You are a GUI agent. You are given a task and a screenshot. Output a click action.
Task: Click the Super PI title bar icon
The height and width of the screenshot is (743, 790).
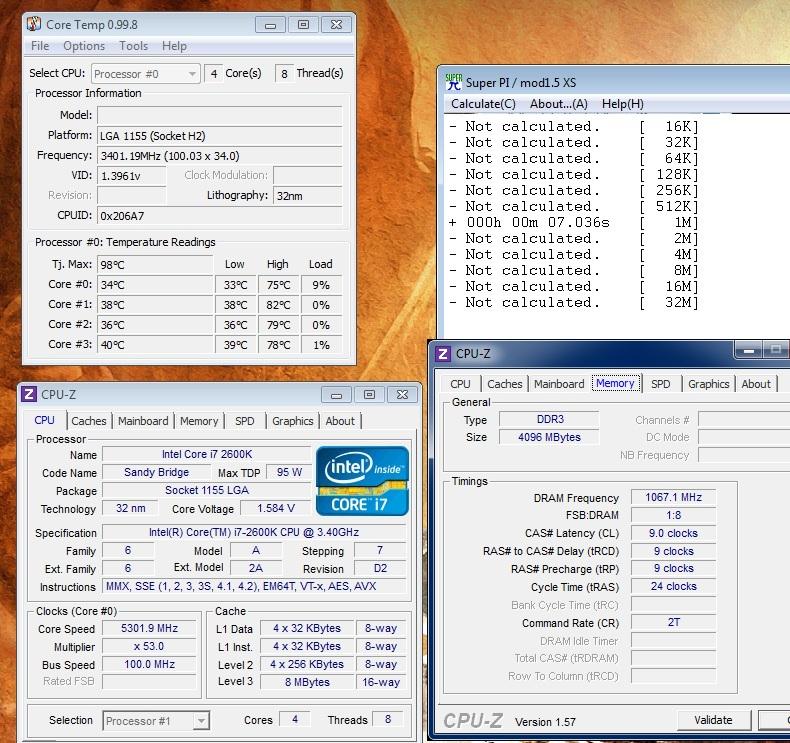[x=453, y=82]
